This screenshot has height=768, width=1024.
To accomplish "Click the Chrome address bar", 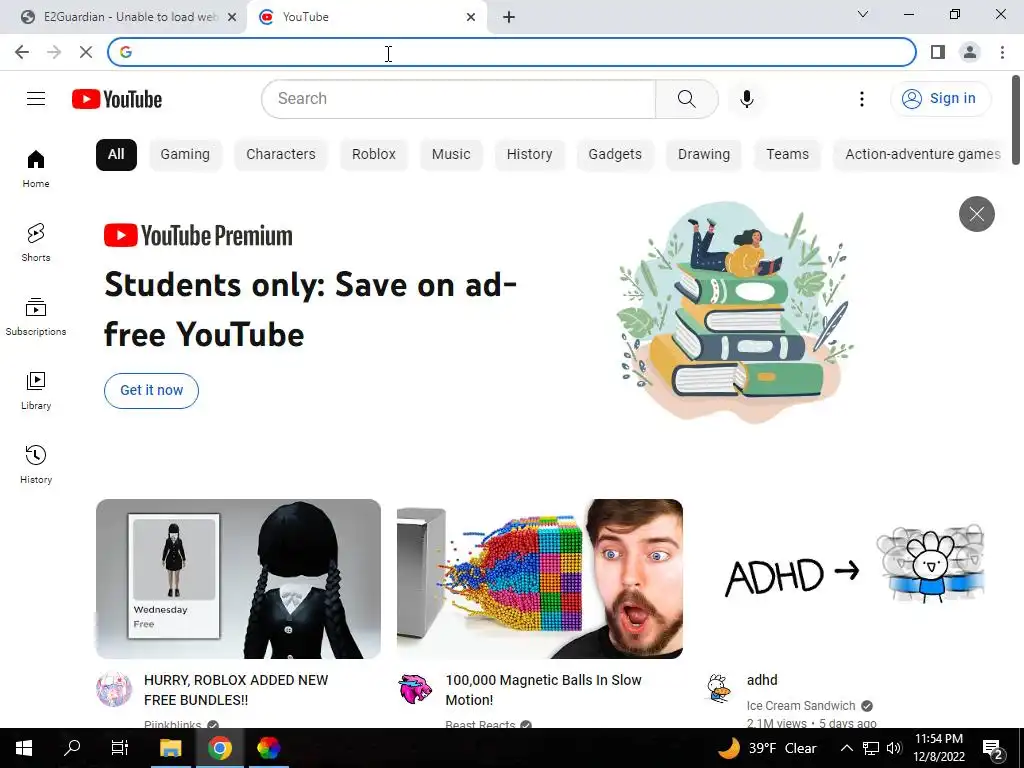I will (512, 52).
